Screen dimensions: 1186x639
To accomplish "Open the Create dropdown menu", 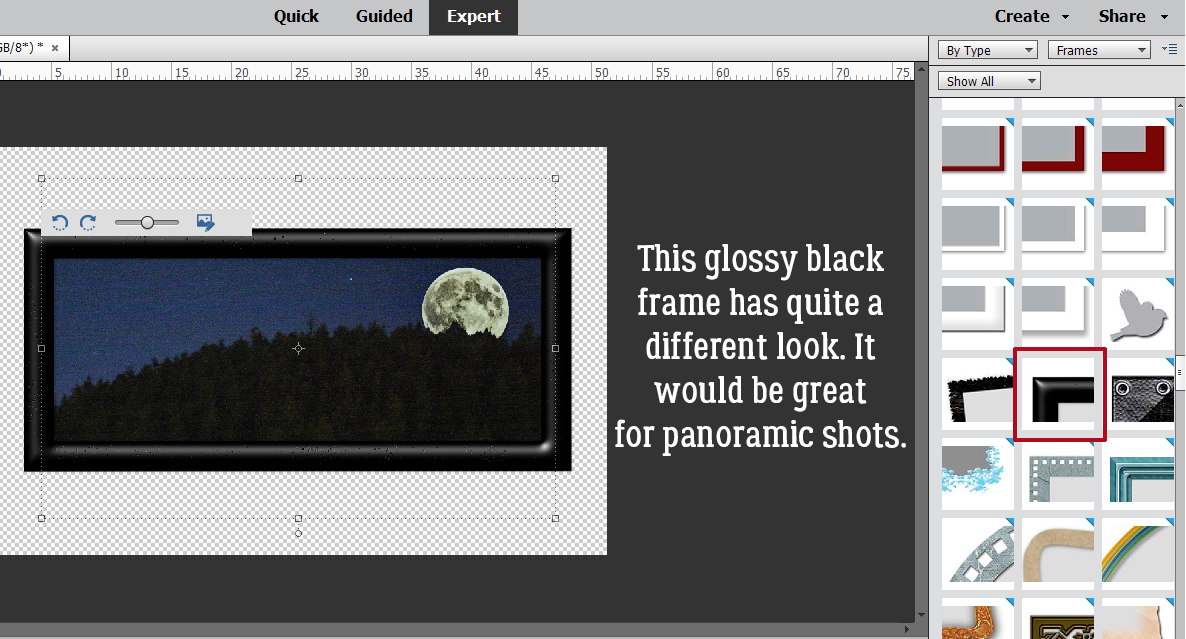I will (x=1032, y=17).
